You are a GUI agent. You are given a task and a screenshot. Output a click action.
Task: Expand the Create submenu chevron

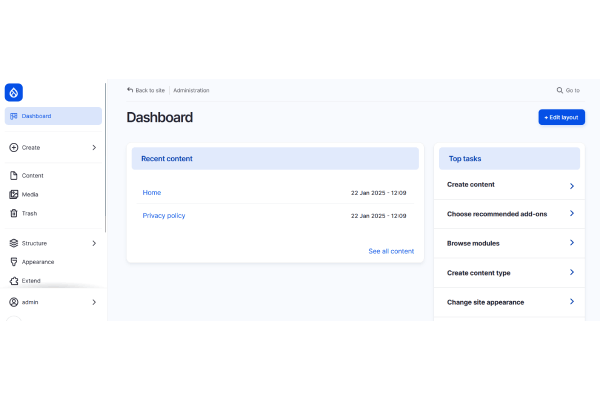[94, 147]
